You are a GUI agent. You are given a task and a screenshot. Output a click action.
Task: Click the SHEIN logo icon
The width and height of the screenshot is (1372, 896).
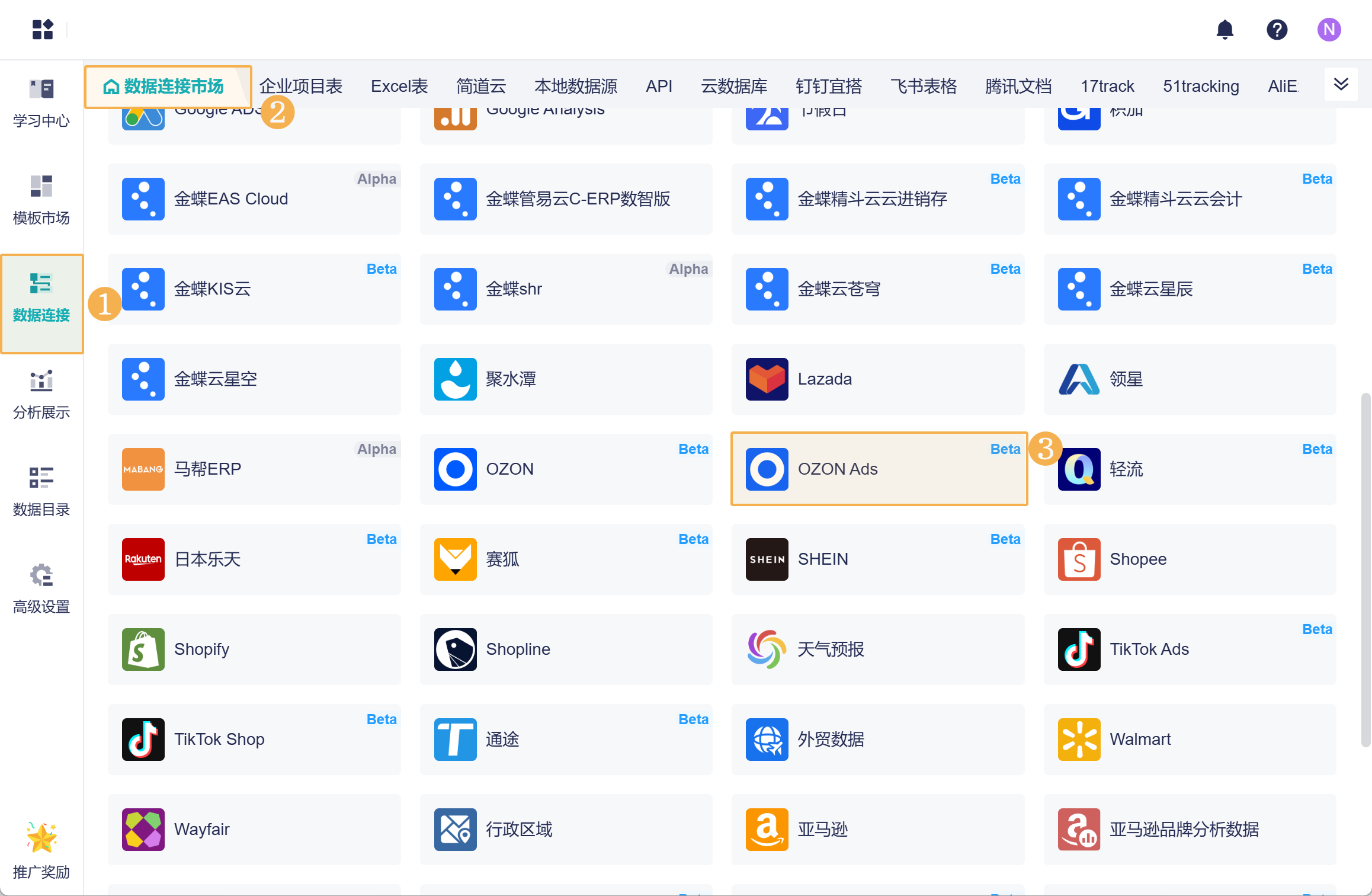point(767,559)
